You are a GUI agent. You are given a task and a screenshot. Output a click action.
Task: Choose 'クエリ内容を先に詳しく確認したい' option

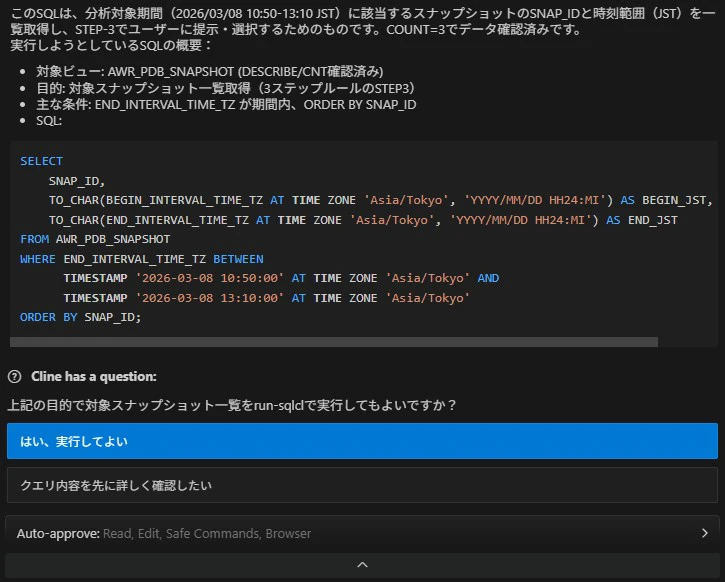coord(362,485)
